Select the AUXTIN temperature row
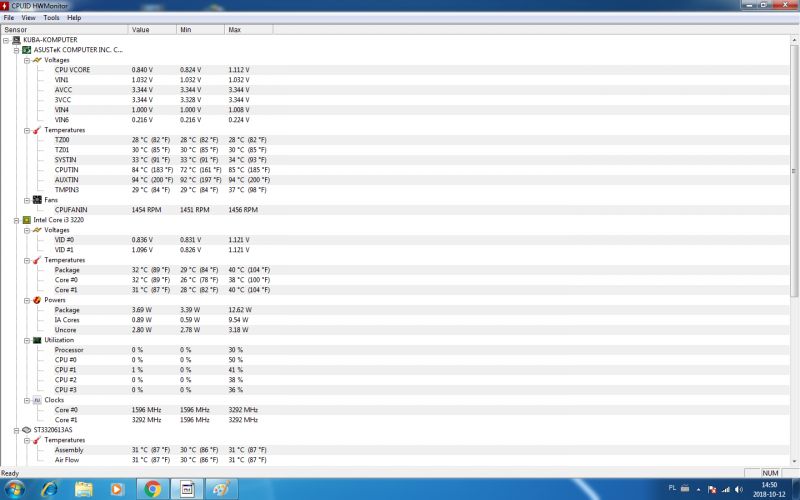This screenshot has height=500, width=800. (395, 180)
